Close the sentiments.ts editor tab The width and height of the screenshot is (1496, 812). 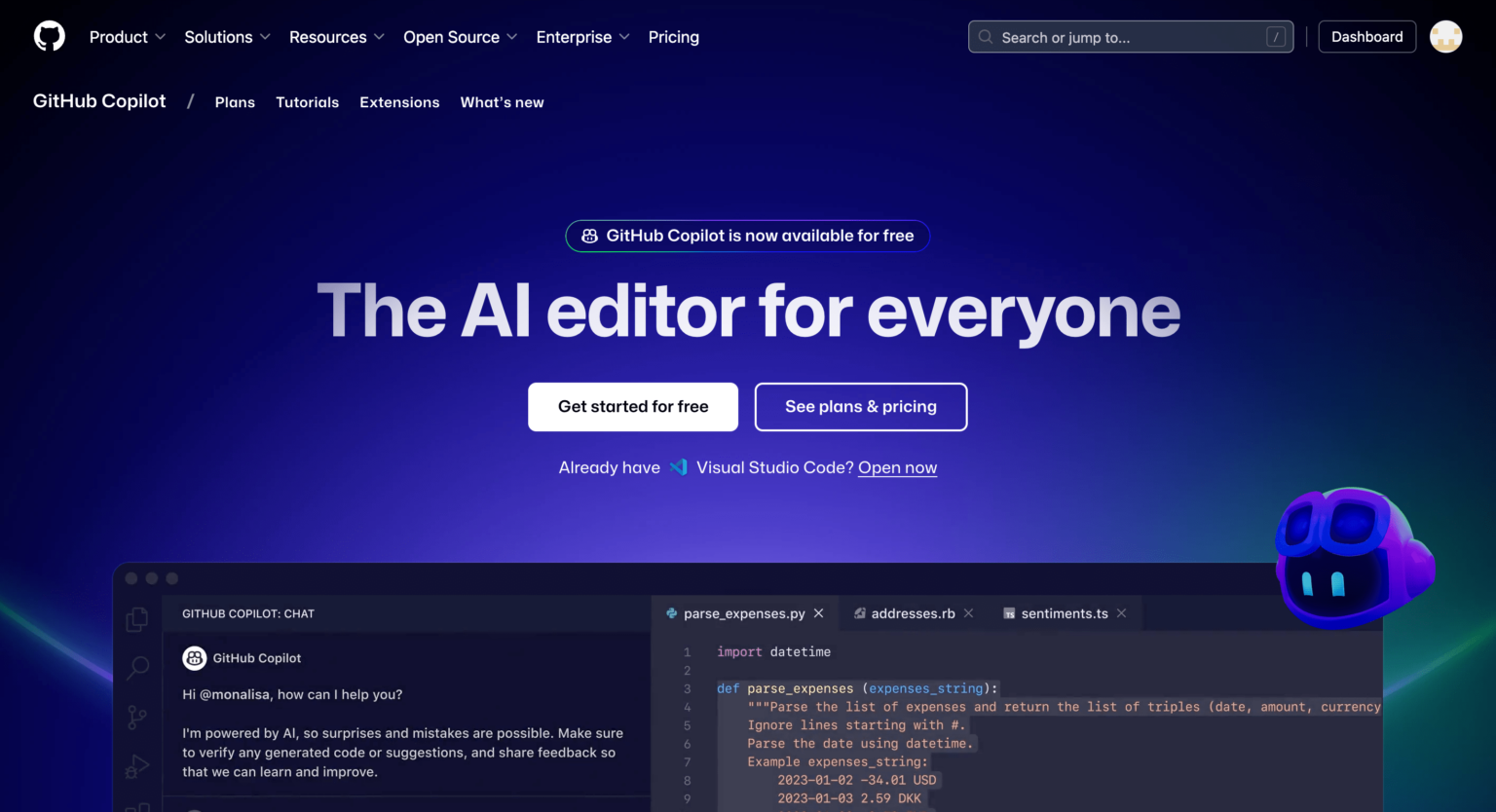click(1122, 613)
